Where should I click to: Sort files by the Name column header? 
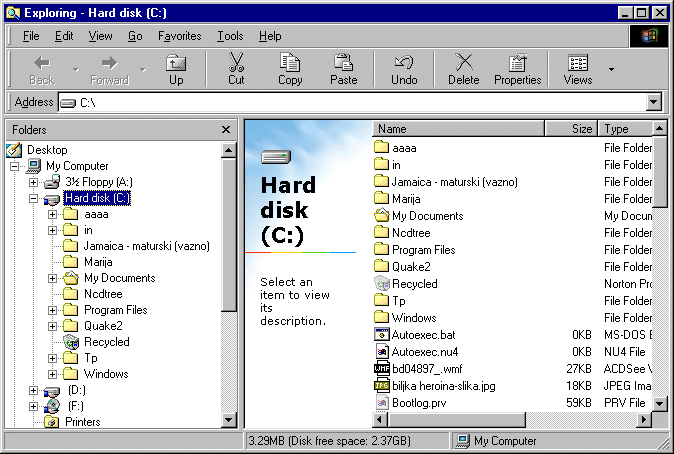click(458, 129)
